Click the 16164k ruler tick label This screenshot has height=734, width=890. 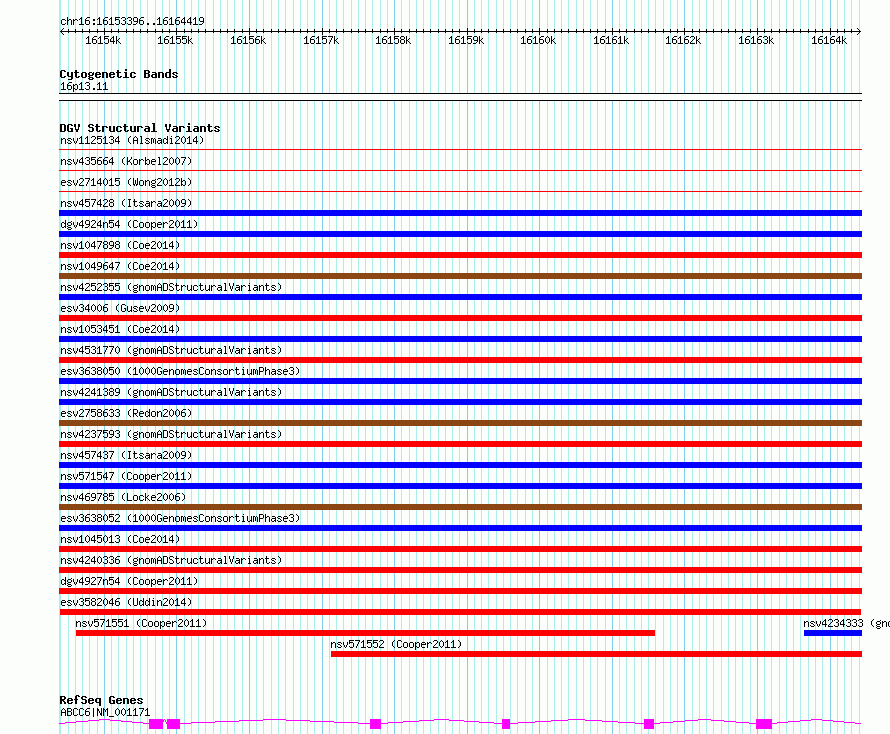click(x=829, y=40)
